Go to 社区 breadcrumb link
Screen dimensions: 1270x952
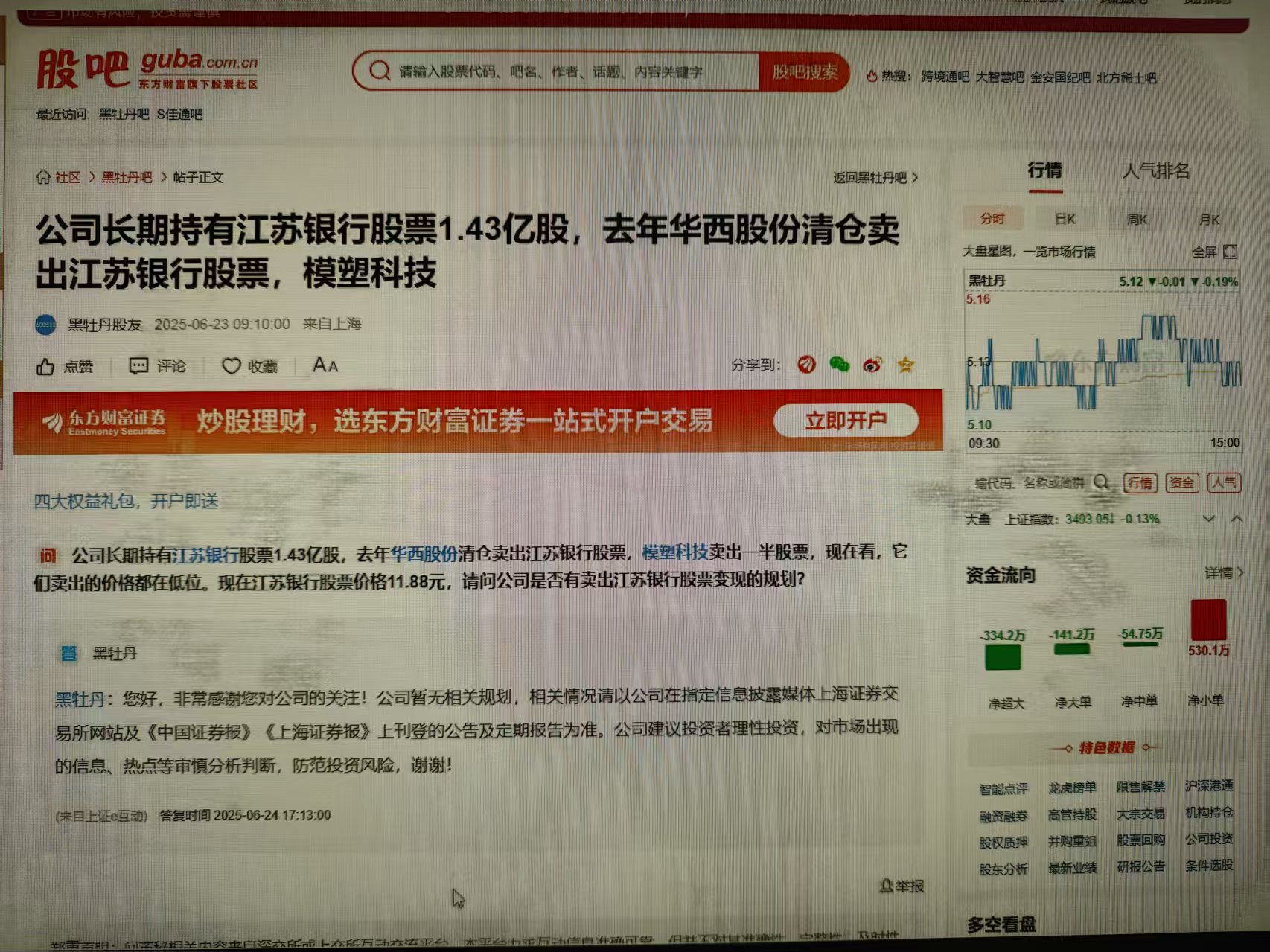click(x=68, y=177)
